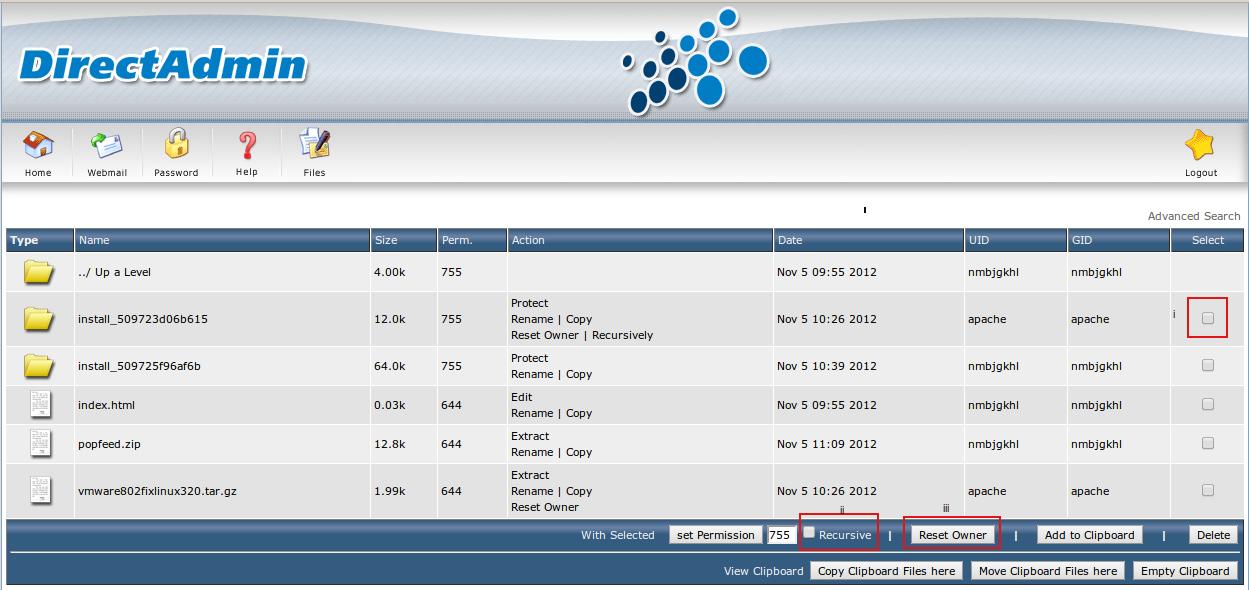Sort the file list by UID column
Image resolution: width=1249 pixels, height=590 pixels.
tap(978, 240)
